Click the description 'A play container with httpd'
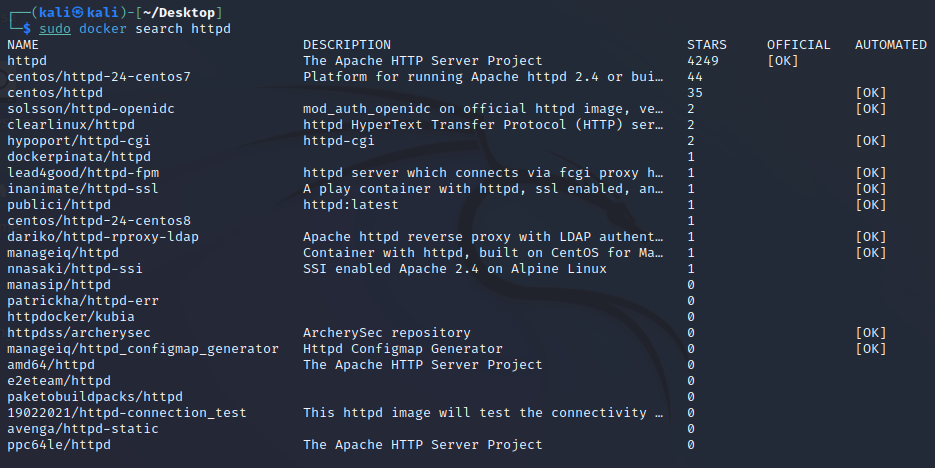 [x=483, y=189]
